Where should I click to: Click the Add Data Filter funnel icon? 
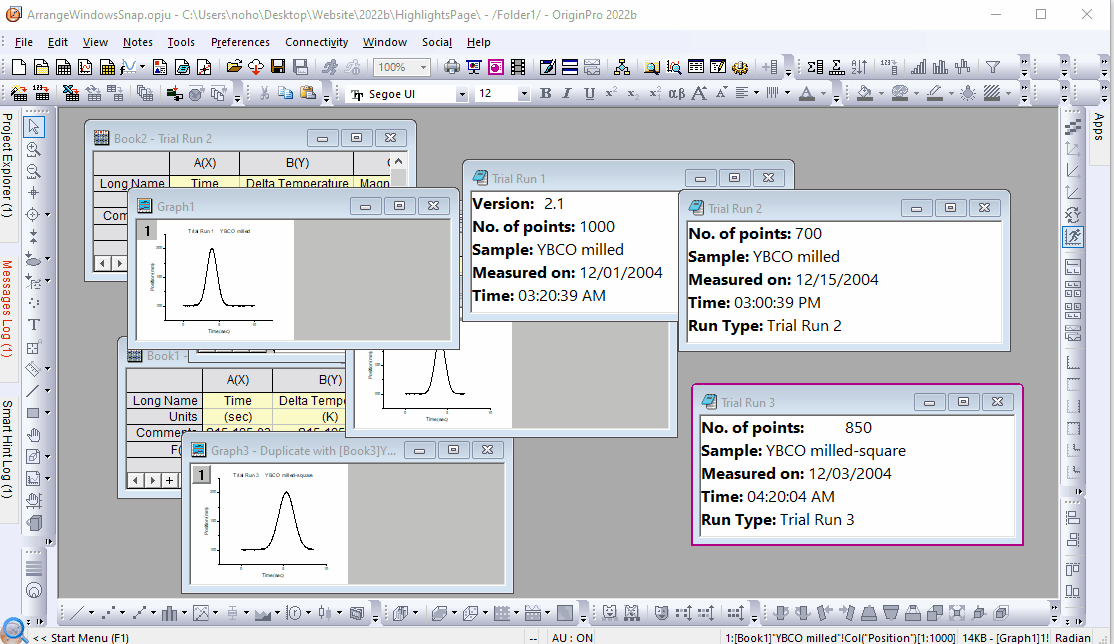[993, 68]
